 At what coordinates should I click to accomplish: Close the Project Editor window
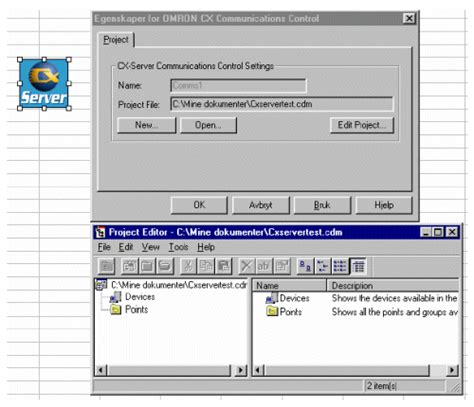tap(452, 232)
